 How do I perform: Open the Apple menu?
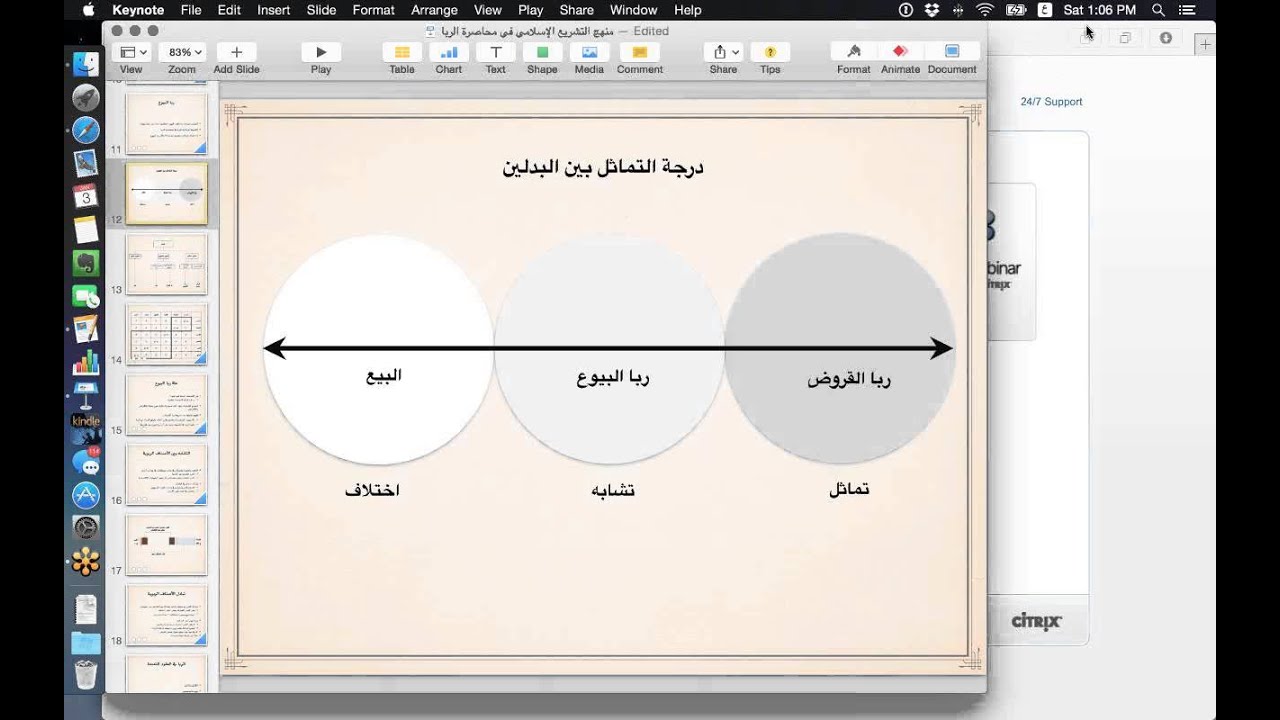[88, 10]
